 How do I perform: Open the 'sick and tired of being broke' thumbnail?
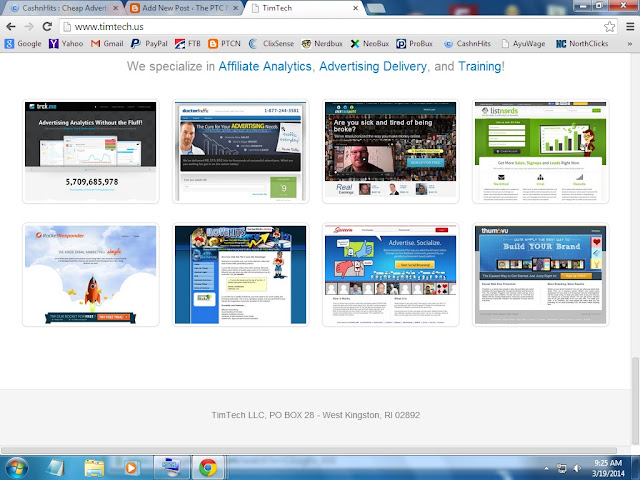coord(391,151)
